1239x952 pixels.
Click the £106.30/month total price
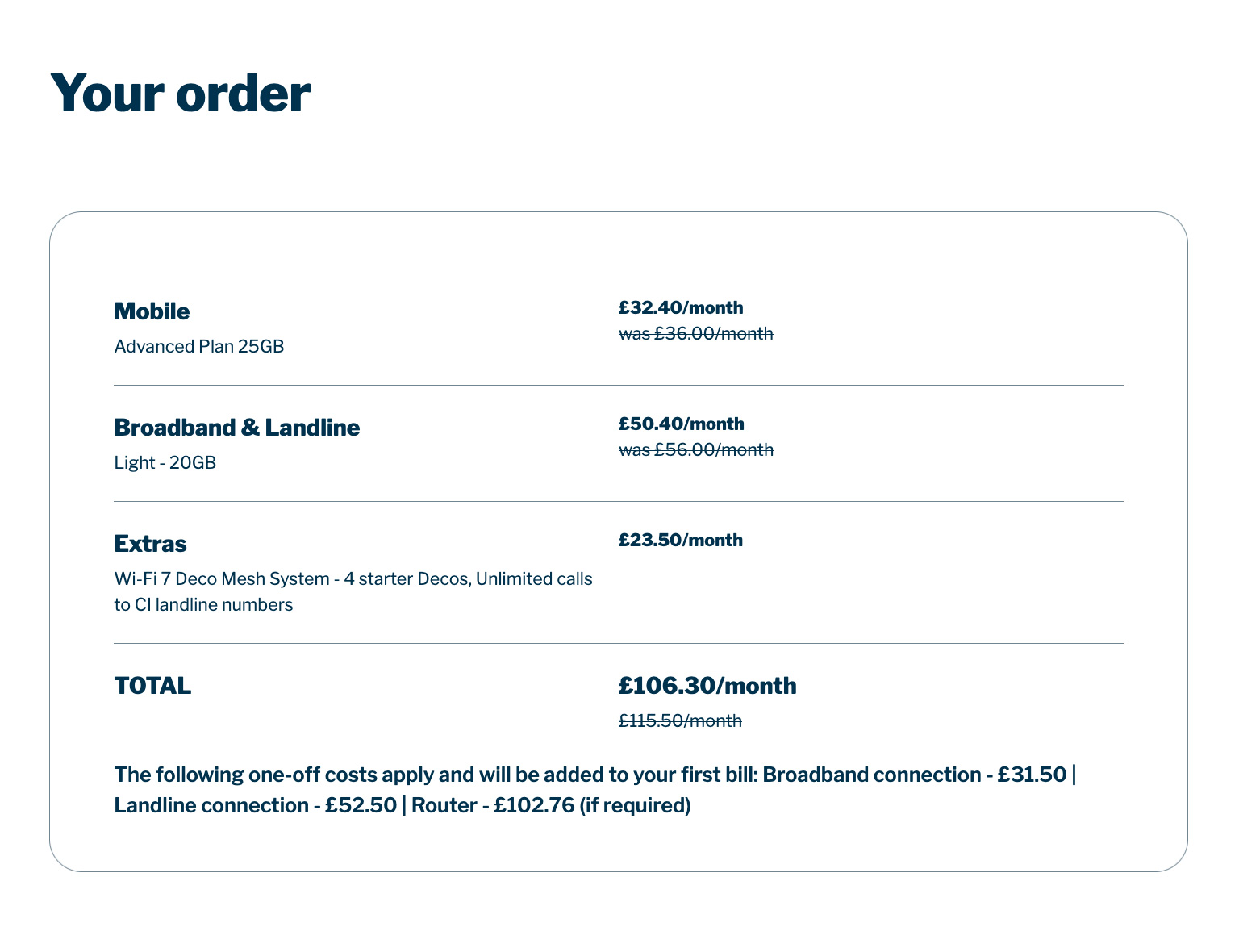point(707,686)
